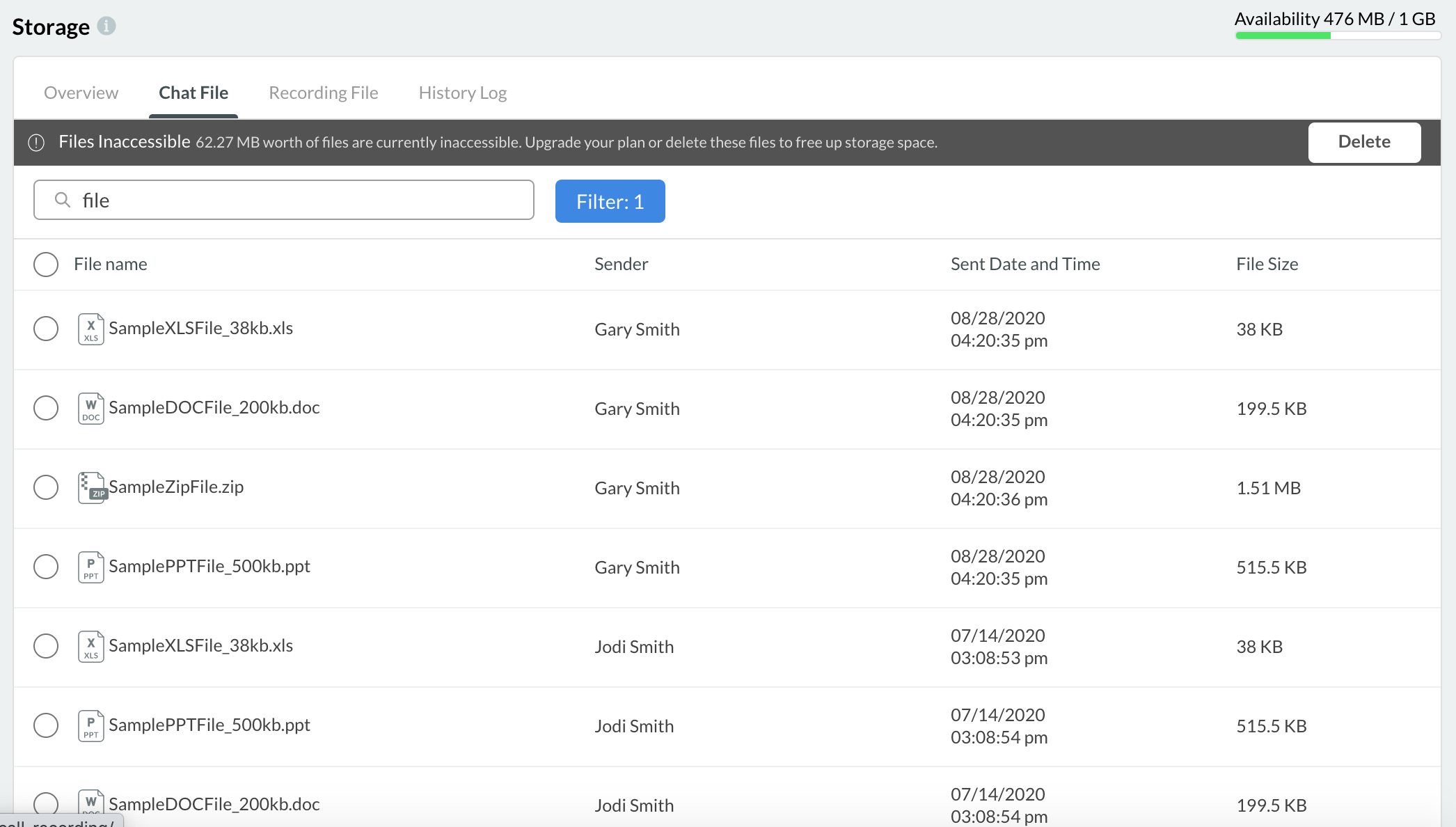The width and height of the screenshot is (1456, 827).
Task: Click the PPT icon in Jodi Smith's row
Action: tap(91, 725)
